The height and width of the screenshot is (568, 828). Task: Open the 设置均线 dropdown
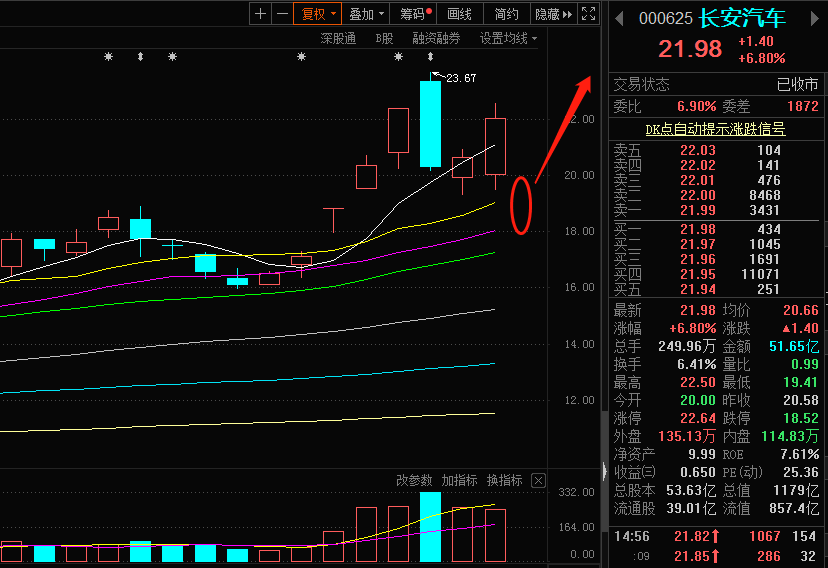(x=508, y=39)
